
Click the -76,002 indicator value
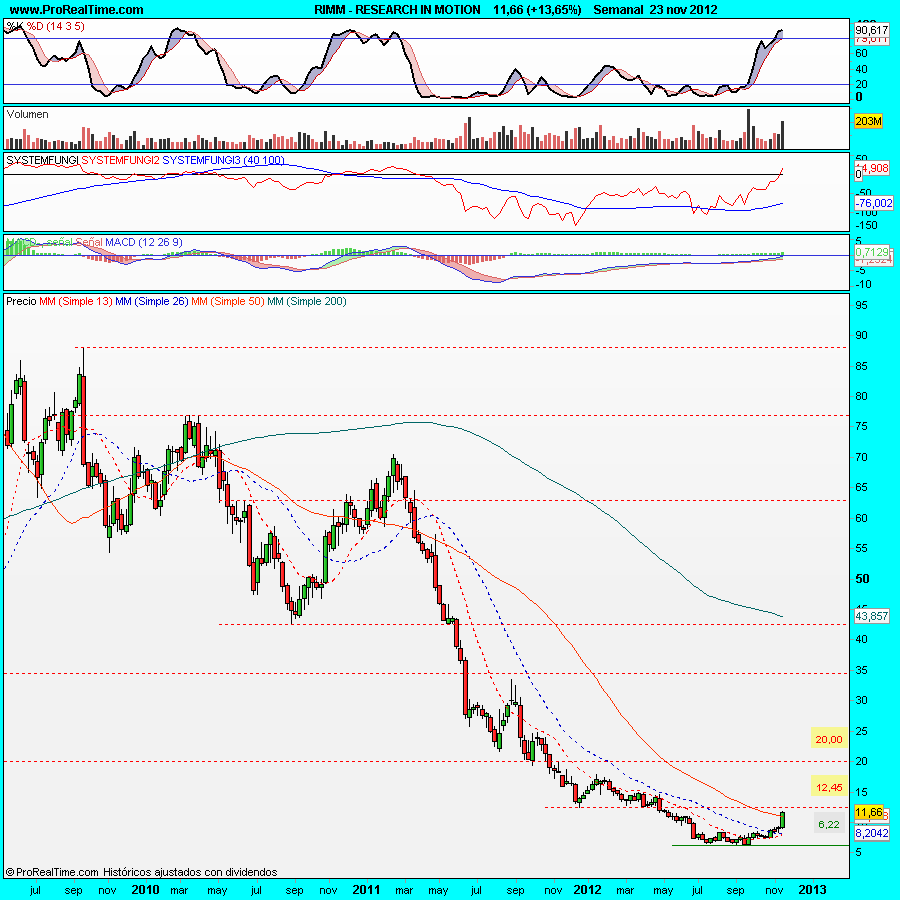pyautogui.click(x=874, y=203)
